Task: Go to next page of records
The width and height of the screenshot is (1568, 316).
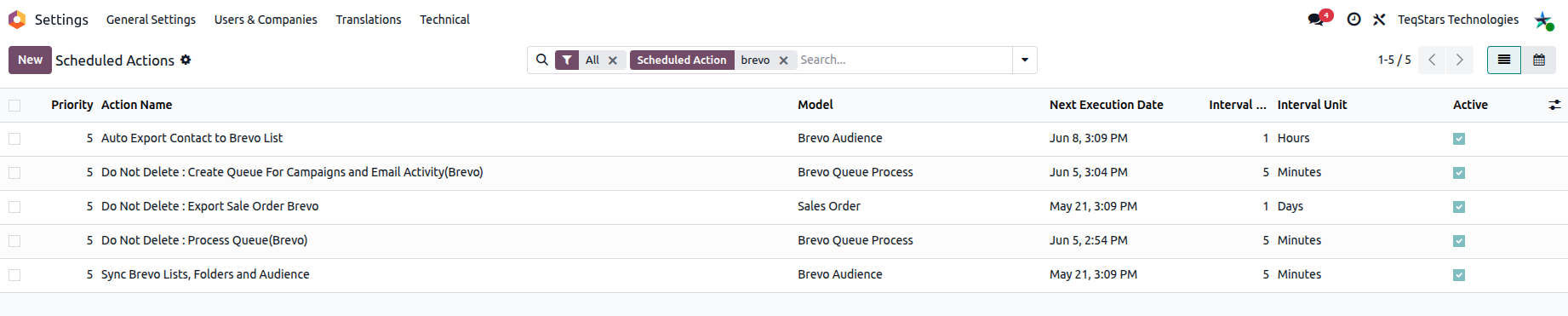Action: click(1459, 60)
